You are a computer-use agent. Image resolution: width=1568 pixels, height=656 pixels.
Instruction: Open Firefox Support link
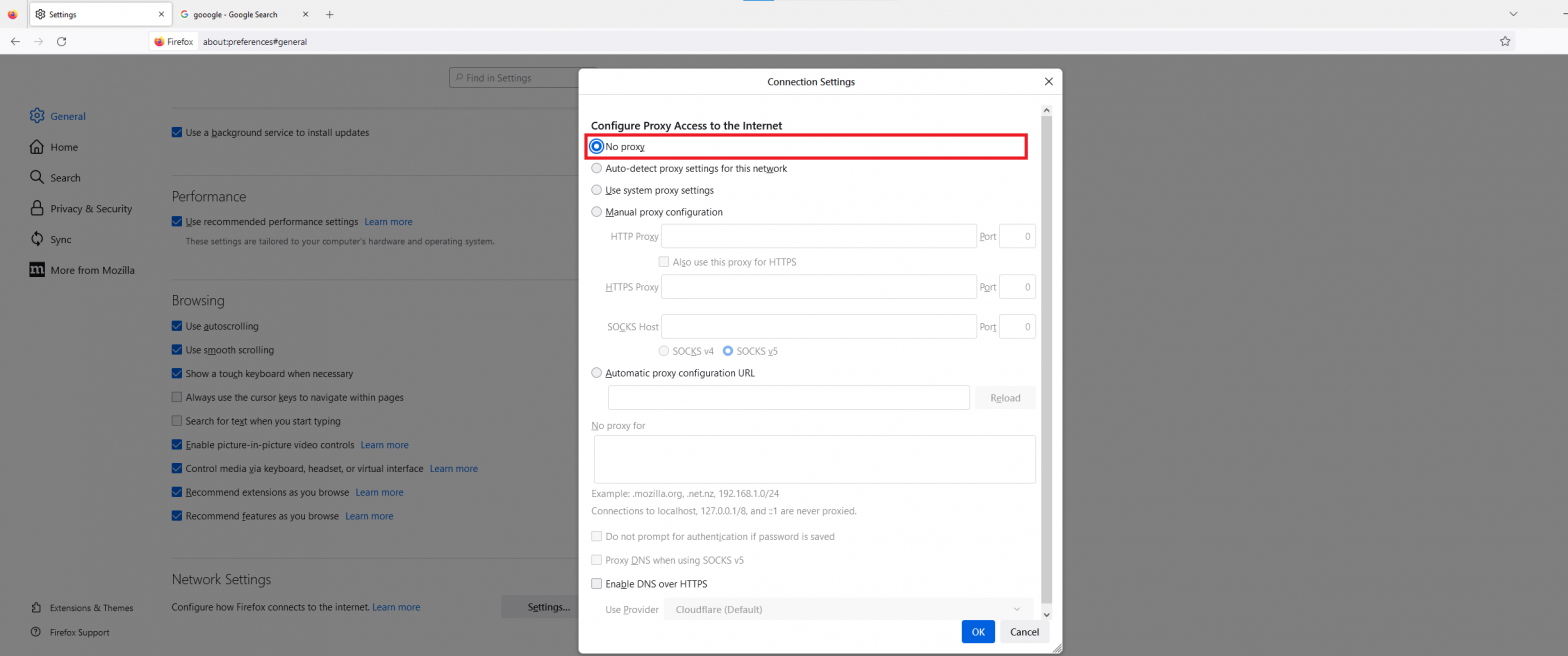(x=70, y=632)
